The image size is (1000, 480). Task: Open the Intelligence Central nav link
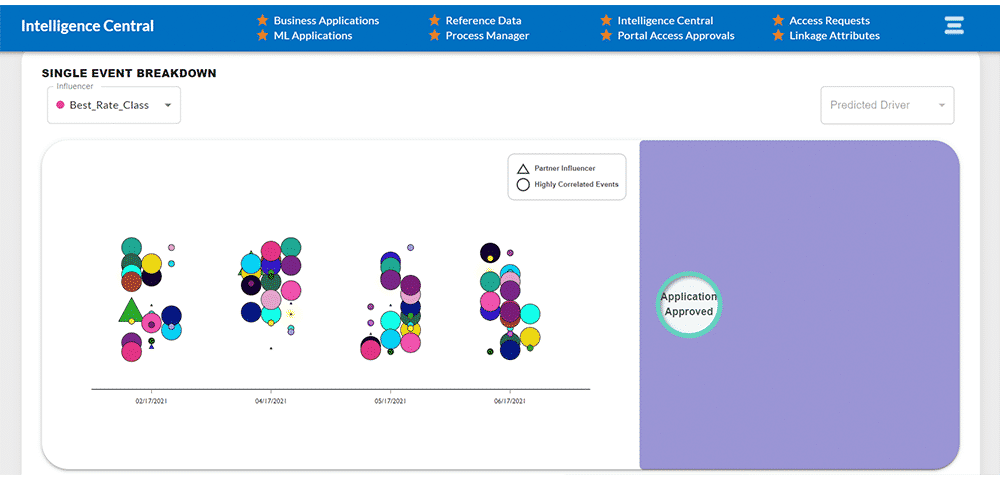pyautogui.click(x=665, y=20)
